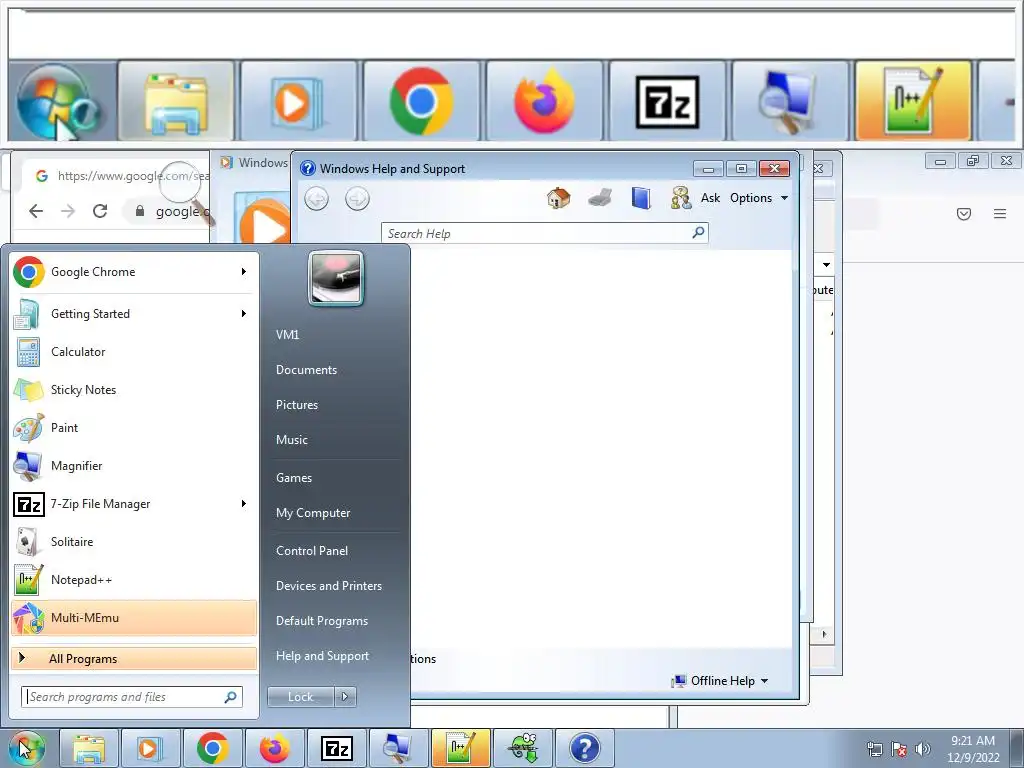Click padlock icon in Chrome address bar
The width and height of the screenshot is (1024, 768).
click(139, 211)
